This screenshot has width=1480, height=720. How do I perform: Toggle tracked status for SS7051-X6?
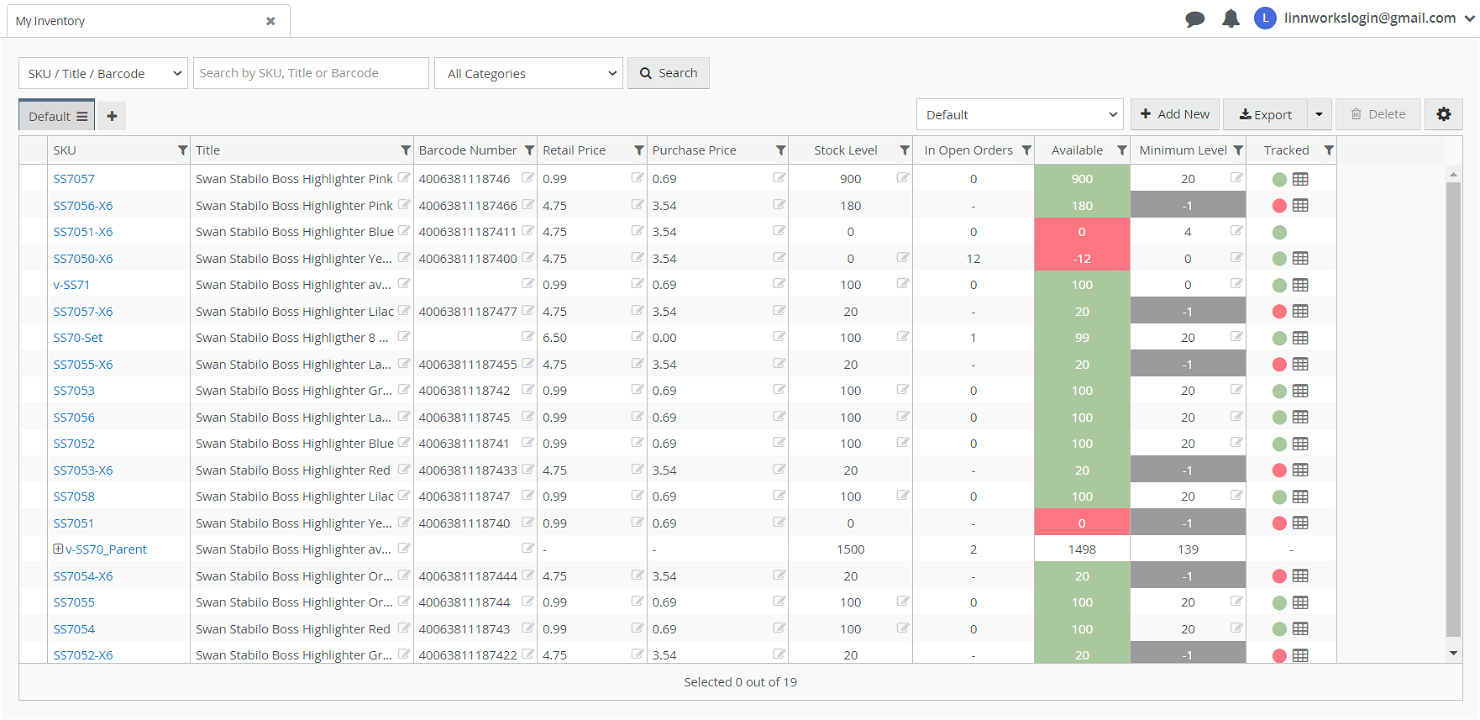click(1279, 232)
